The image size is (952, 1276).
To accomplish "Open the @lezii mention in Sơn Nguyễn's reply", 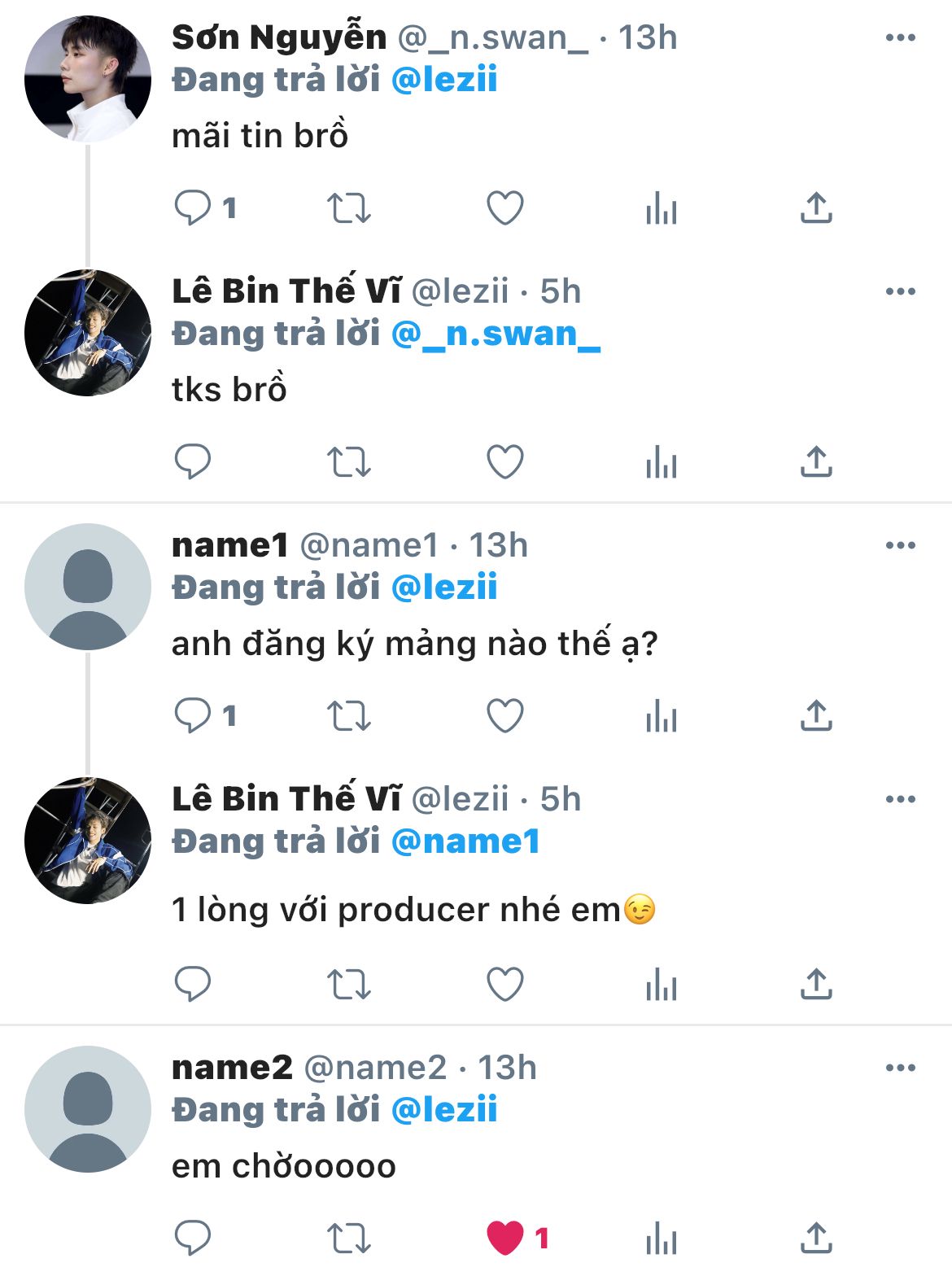I will [444, 80].
